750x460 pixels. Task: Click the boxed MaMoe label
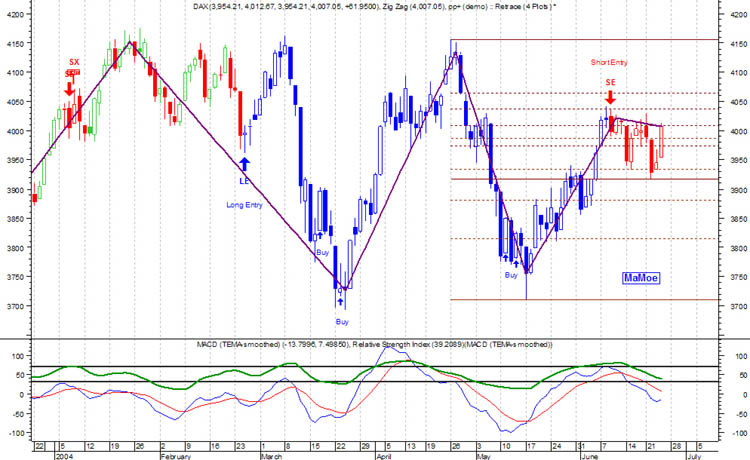point(641,278)
